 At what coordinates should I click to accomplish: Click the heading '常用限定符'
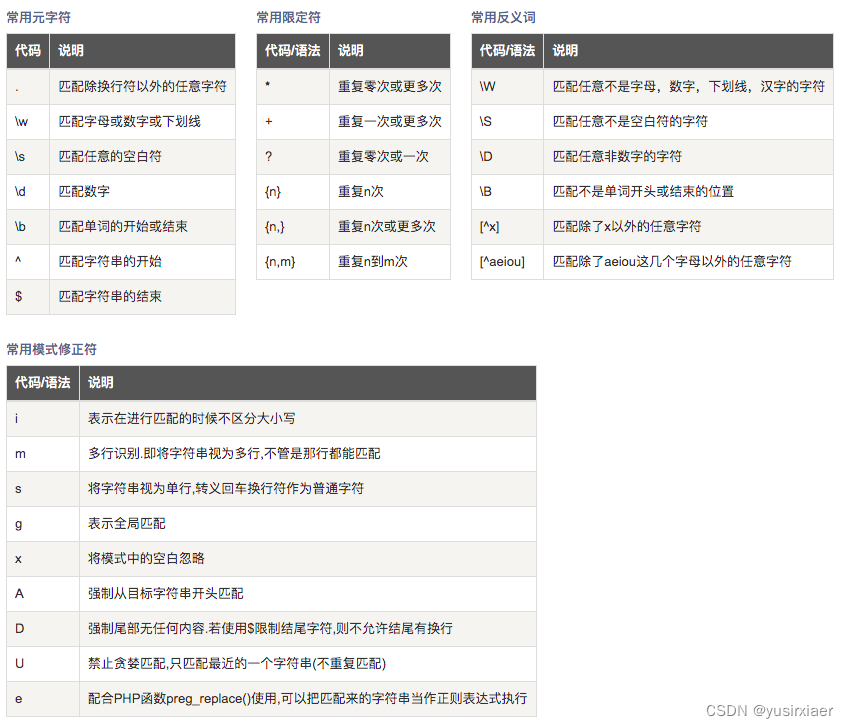pos(289,18)
